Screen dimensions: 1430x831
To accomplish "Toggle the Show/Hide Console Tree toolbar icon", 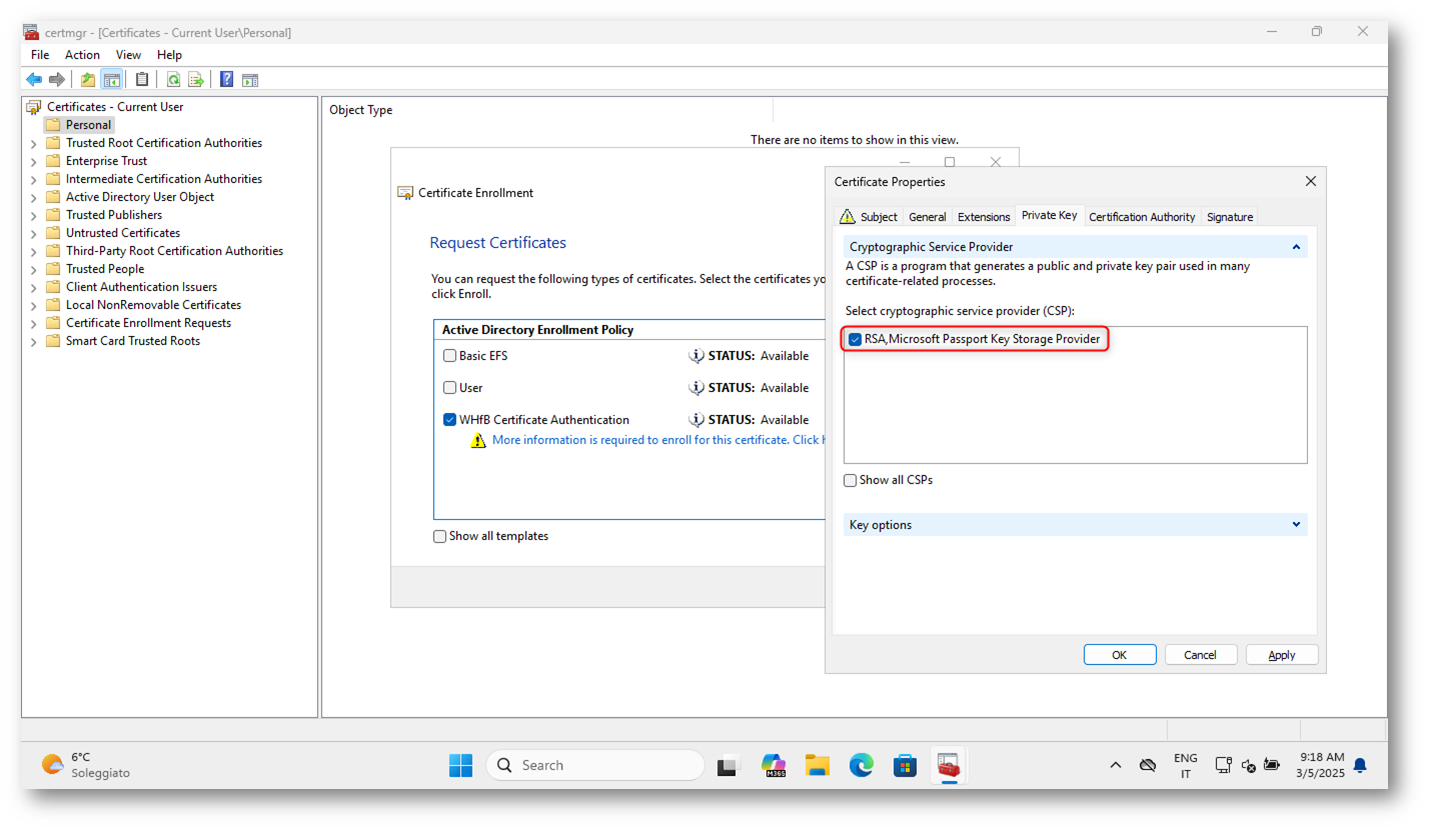I will pyautogui.click(x=112, y=79).
